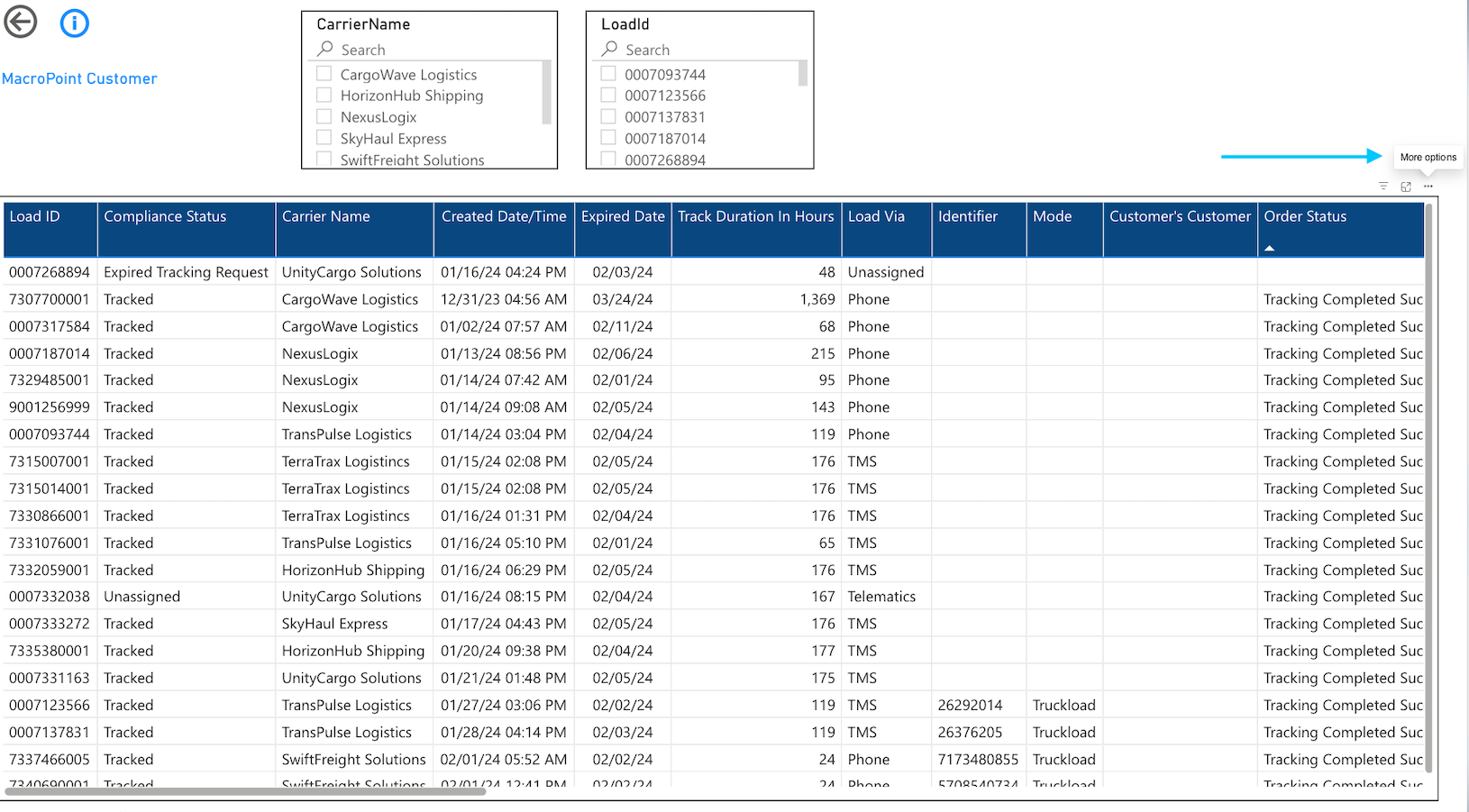Check LoadId 0007187014 checkbox

[x=608, y=138]
